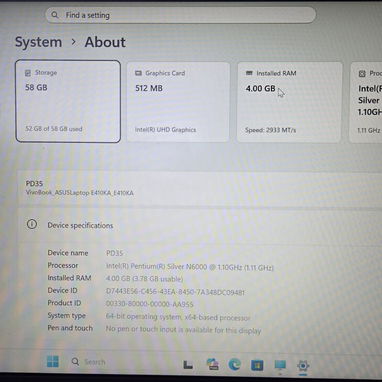Collapse the Device specifications section
382x382 pixels.
pos(200,225)
